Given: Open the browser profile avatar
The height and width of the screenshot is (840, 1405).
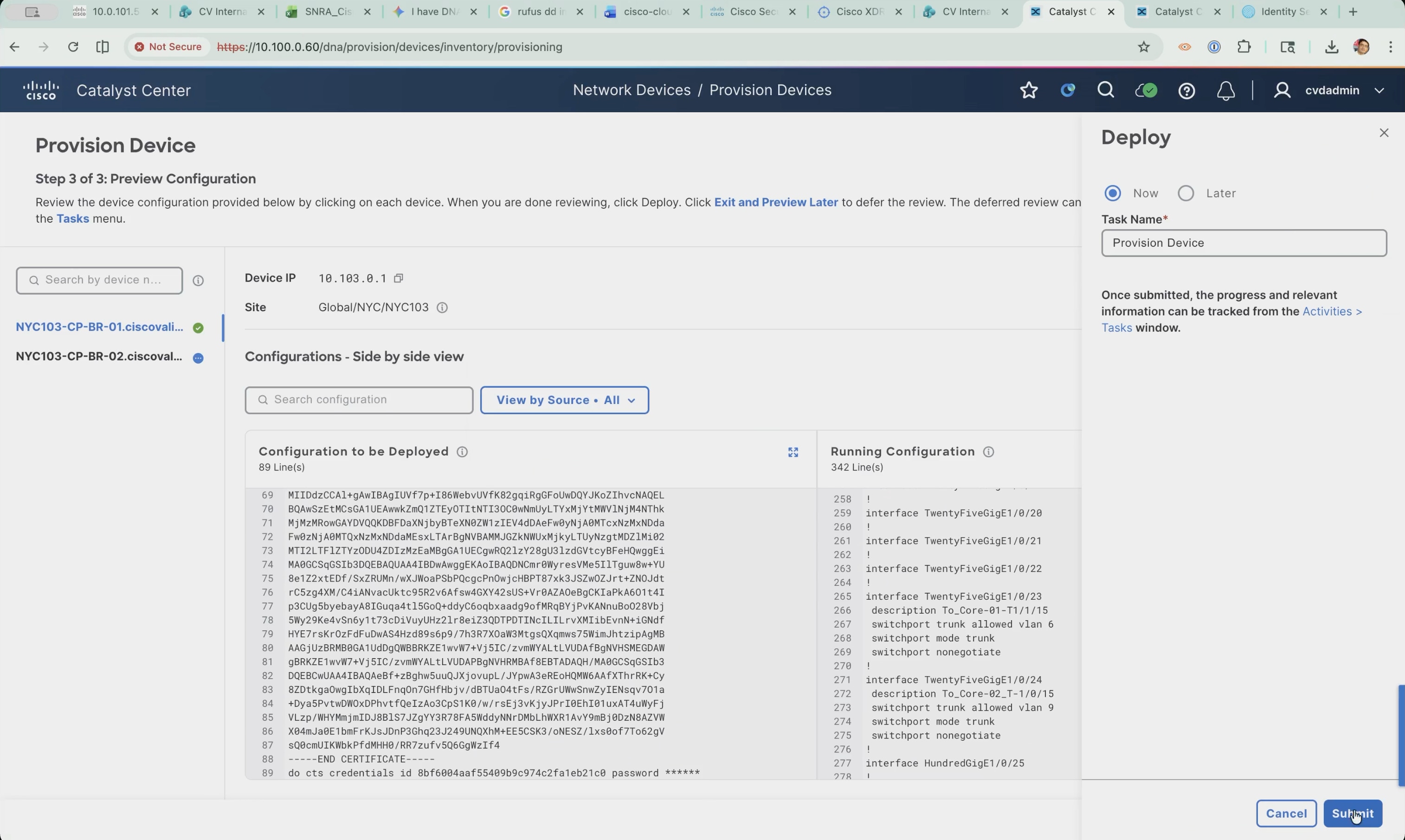Looking at the screenshot, I should [x=1361, y=47].
